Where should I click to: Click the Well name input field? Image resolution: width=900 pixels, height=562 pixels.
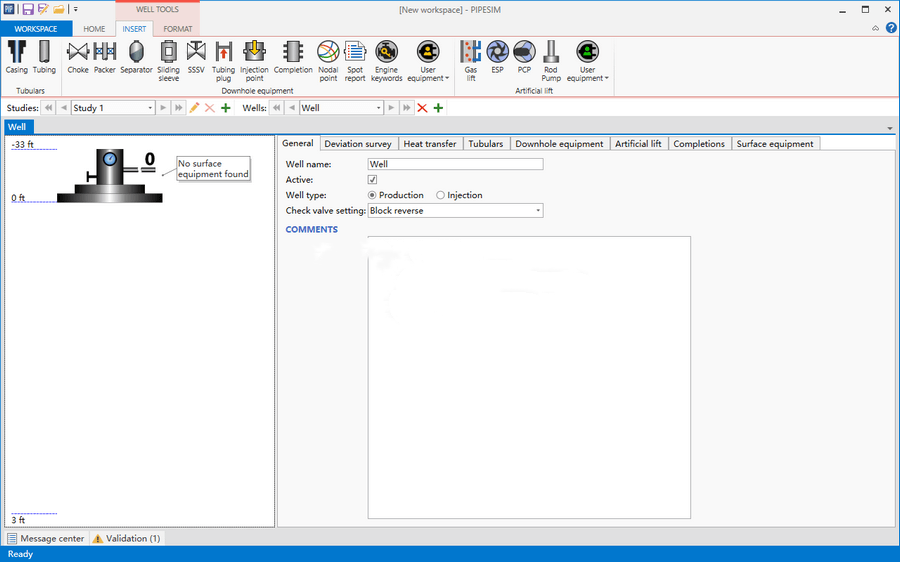click(x=455, y=164)
